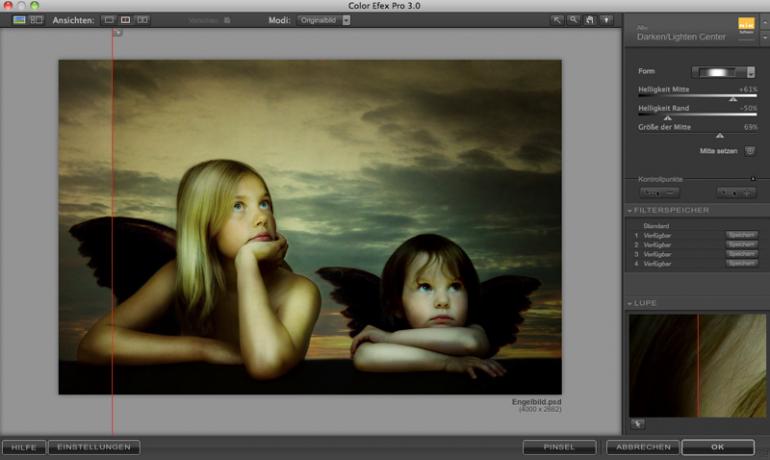770x460 pixels.
Task: Confirm with the OK button
Action: tap(718, 447)
